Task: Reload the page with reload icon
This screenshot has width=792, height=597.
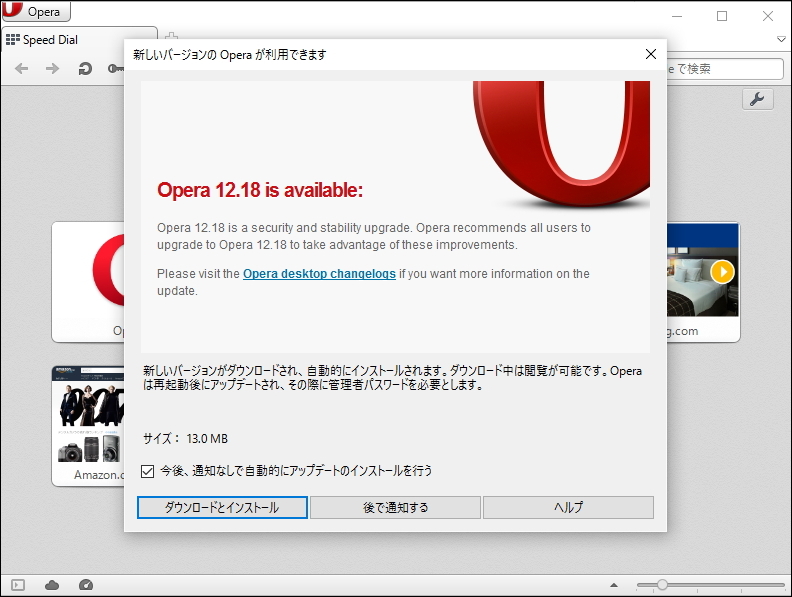Action: click(x=85, y=68)
